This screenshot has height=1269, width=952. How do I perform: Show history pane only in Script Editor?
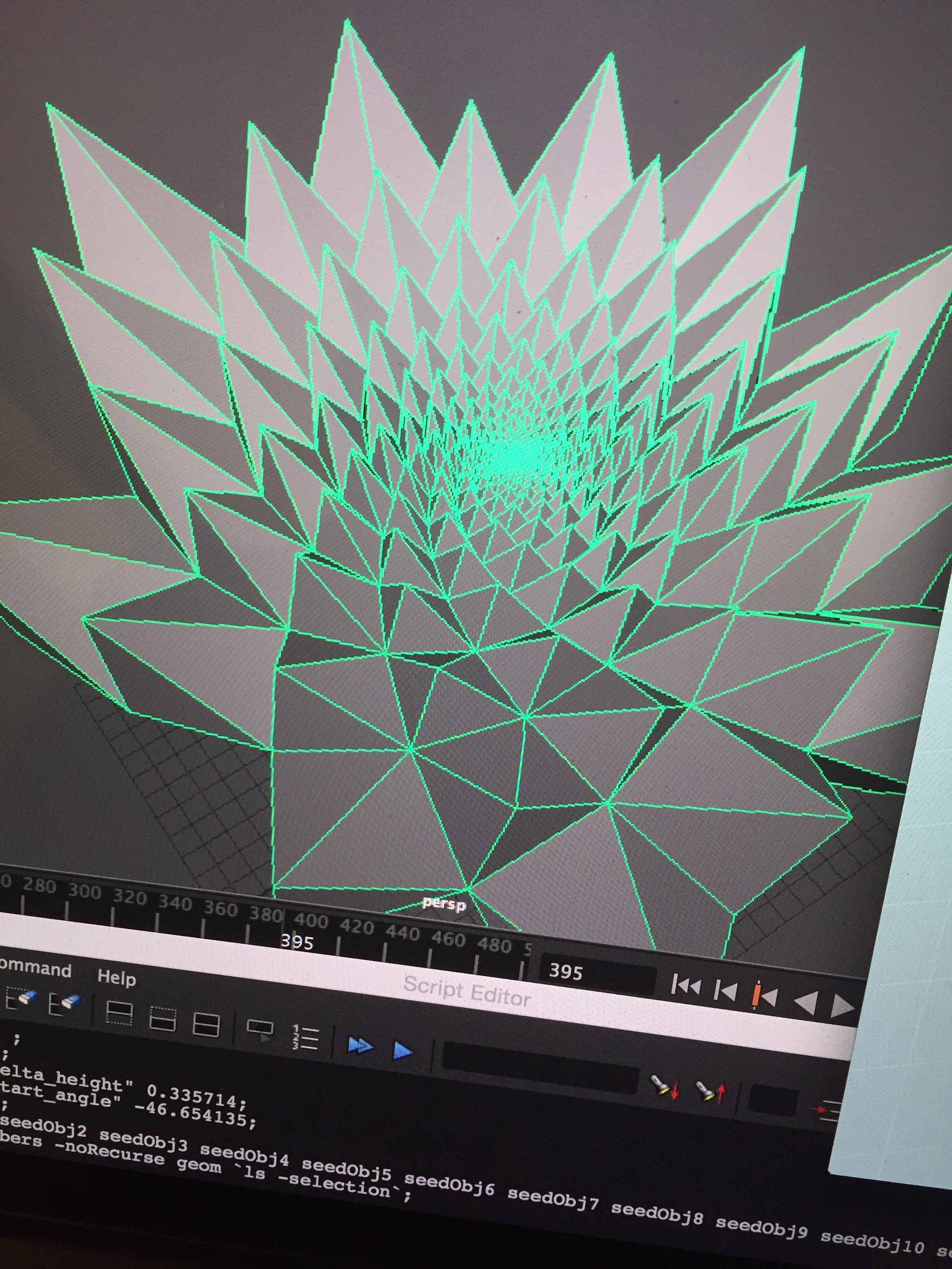coord(120,1013)
